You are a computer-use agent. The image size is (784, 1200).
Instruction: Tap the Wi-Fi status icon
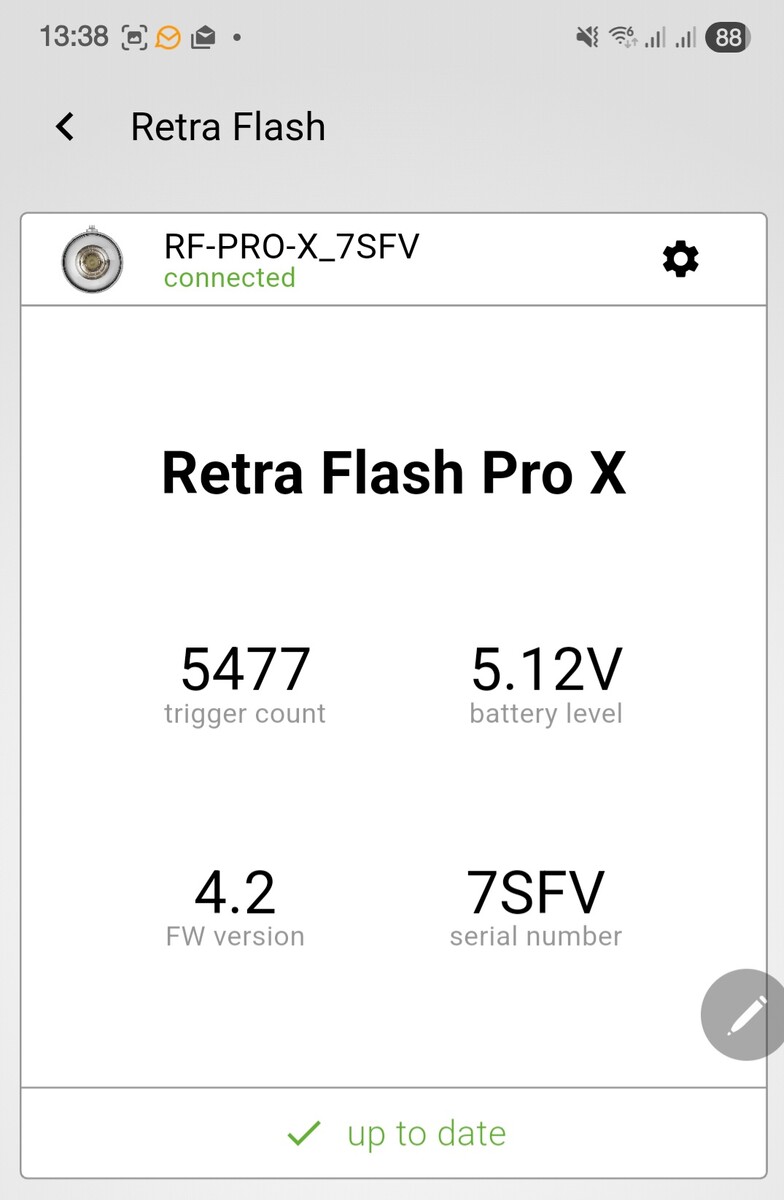point(623,38)
